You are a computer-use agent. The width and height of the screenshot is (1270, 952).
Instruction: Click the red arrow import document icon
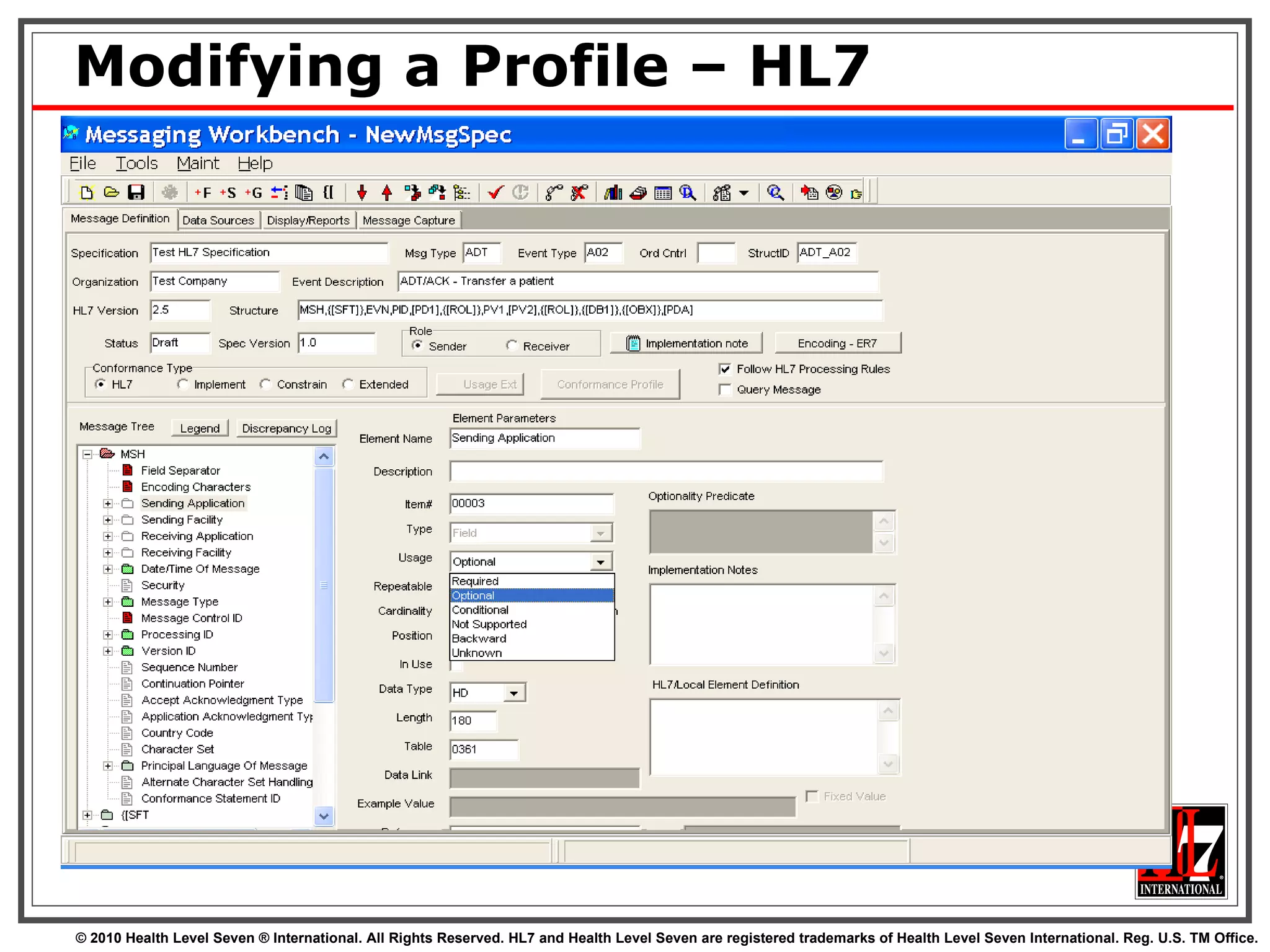(809, 193)
